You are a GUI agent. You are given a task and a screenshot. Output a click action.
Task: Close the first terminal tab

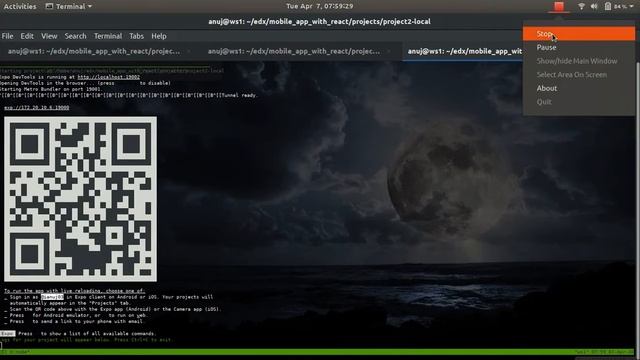click(x=189, y=51)
